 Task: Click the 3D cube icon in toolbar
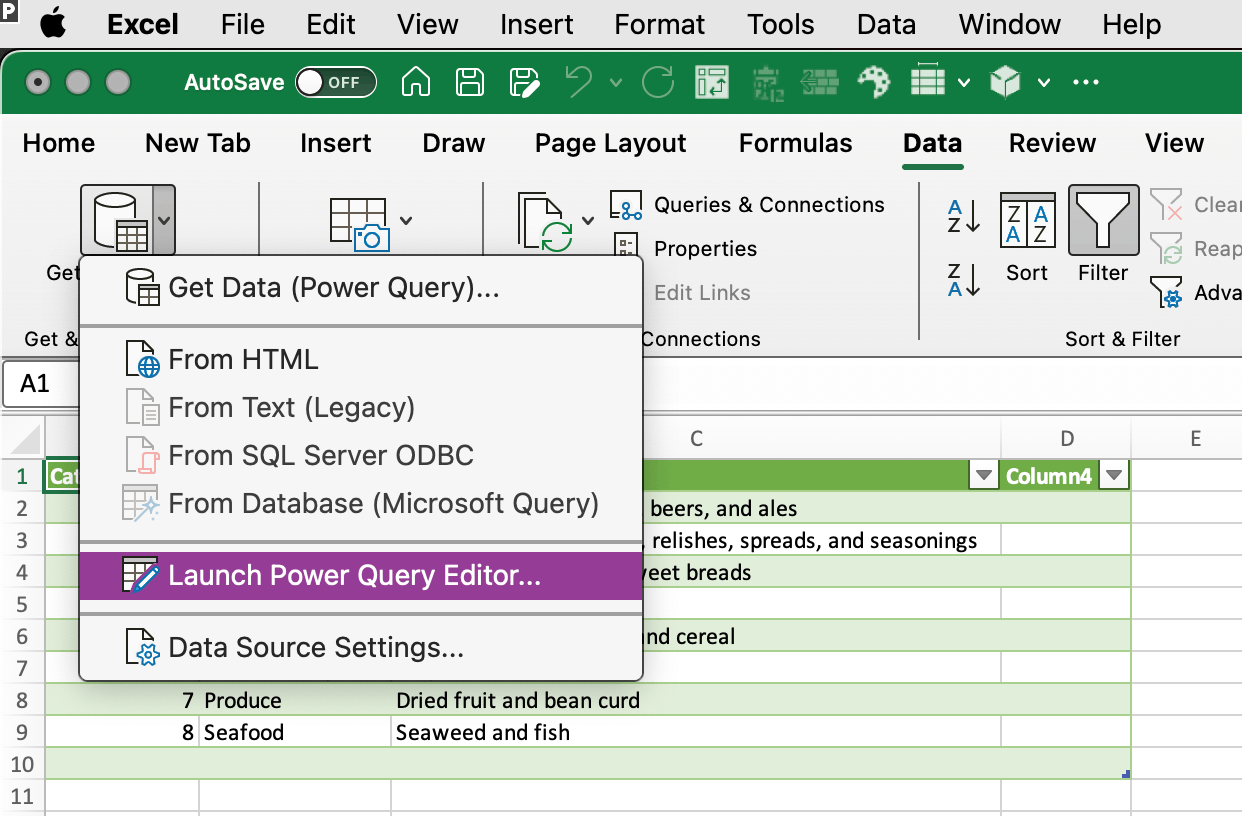point(1005,83)
